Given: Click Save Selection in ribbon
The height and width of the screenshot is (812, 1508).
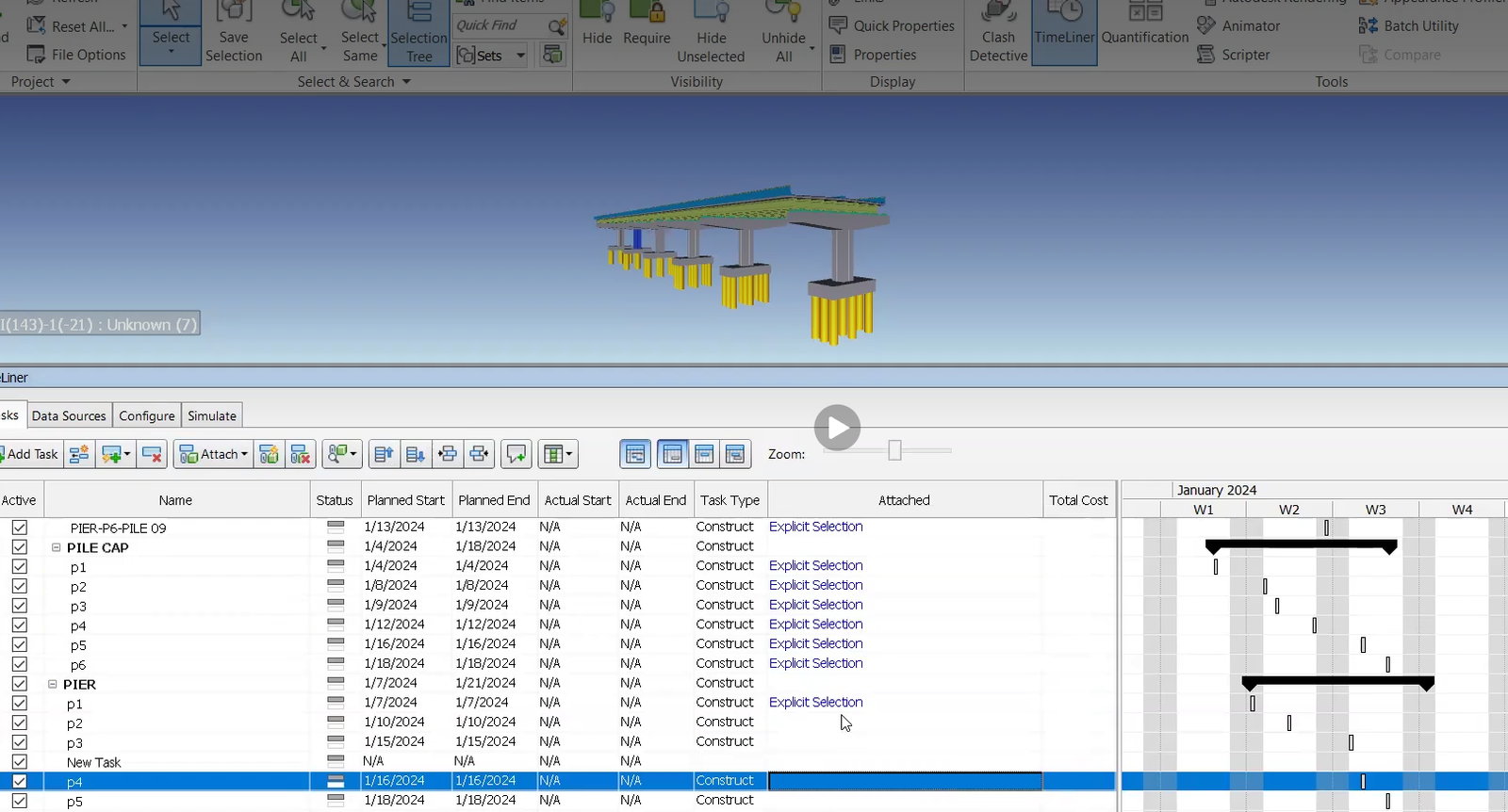Looking at the screenshot, I should 234,34.
